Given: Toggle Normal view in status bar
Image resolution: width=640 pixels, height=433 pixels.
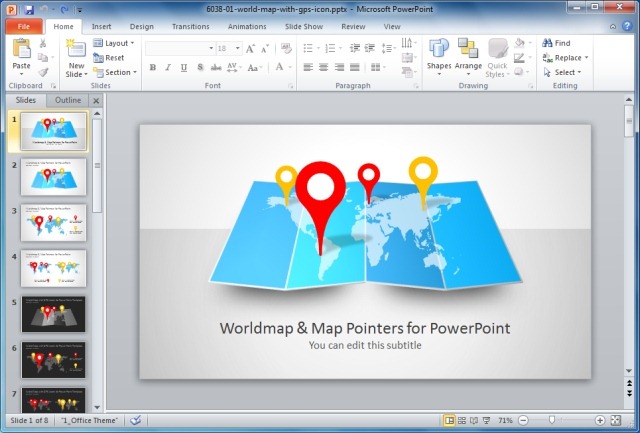Looking at the screenshot, I should [449, 420].
